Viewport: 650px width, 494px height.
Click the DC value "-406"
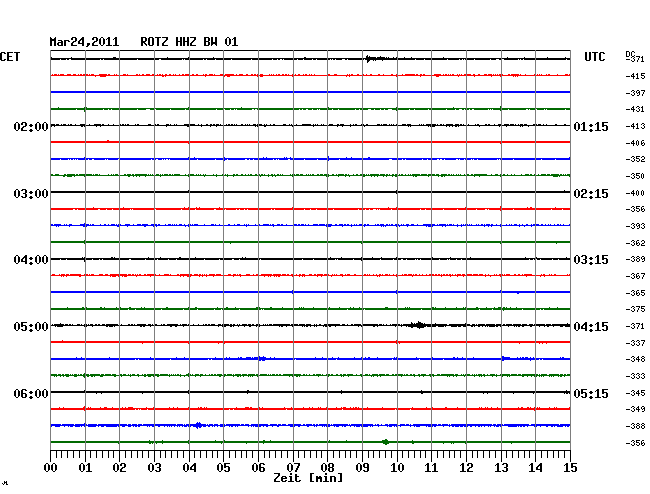(x=635, y=143)
